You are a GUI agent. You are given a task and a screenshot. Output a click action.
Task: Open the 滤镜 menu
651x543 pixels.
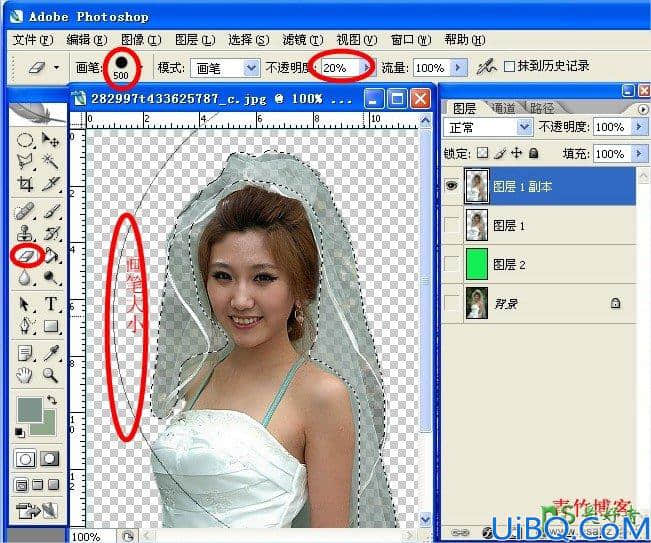(303, 40)
